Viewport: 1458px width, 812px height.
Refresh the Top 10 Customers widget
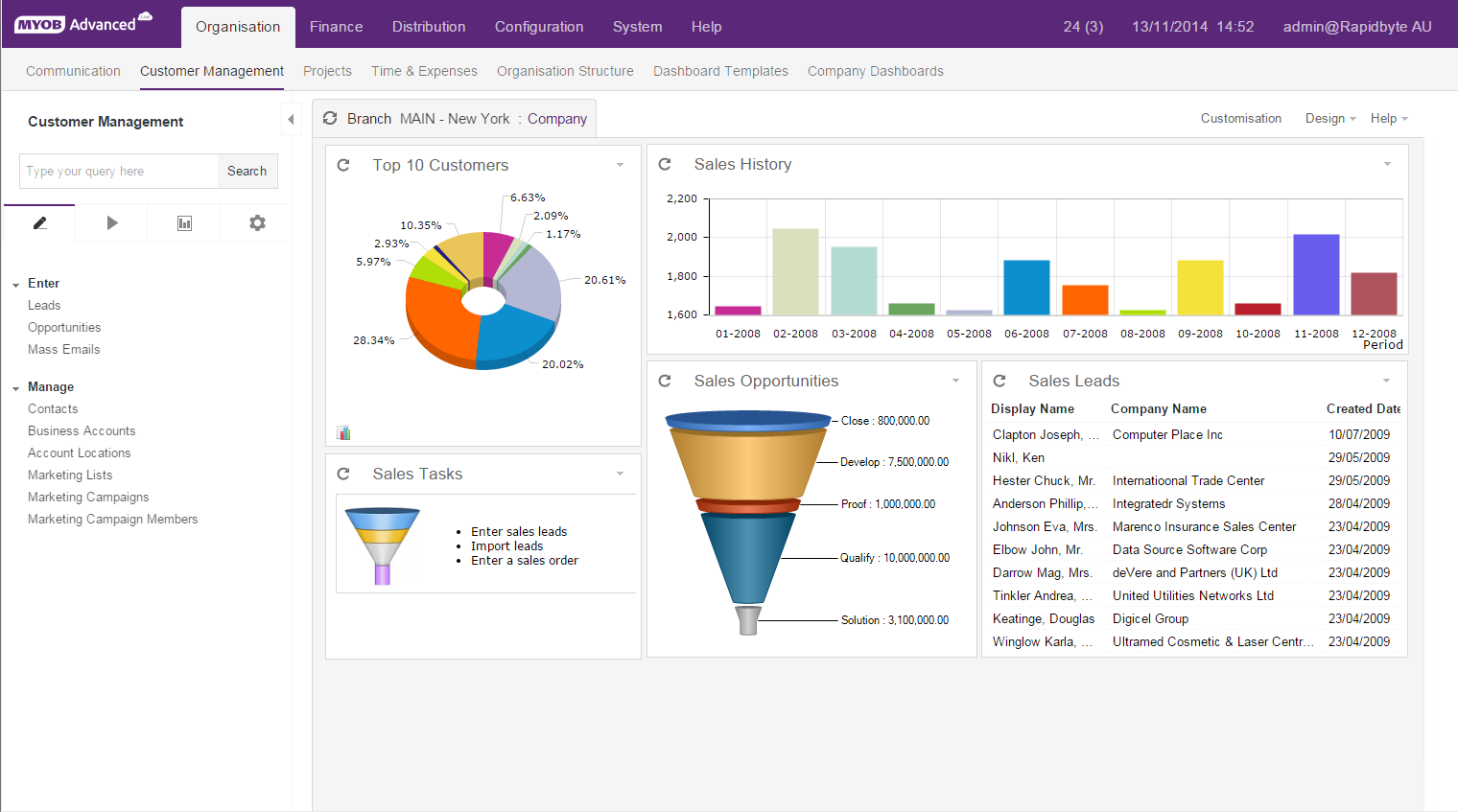click(x=343, y=165)
